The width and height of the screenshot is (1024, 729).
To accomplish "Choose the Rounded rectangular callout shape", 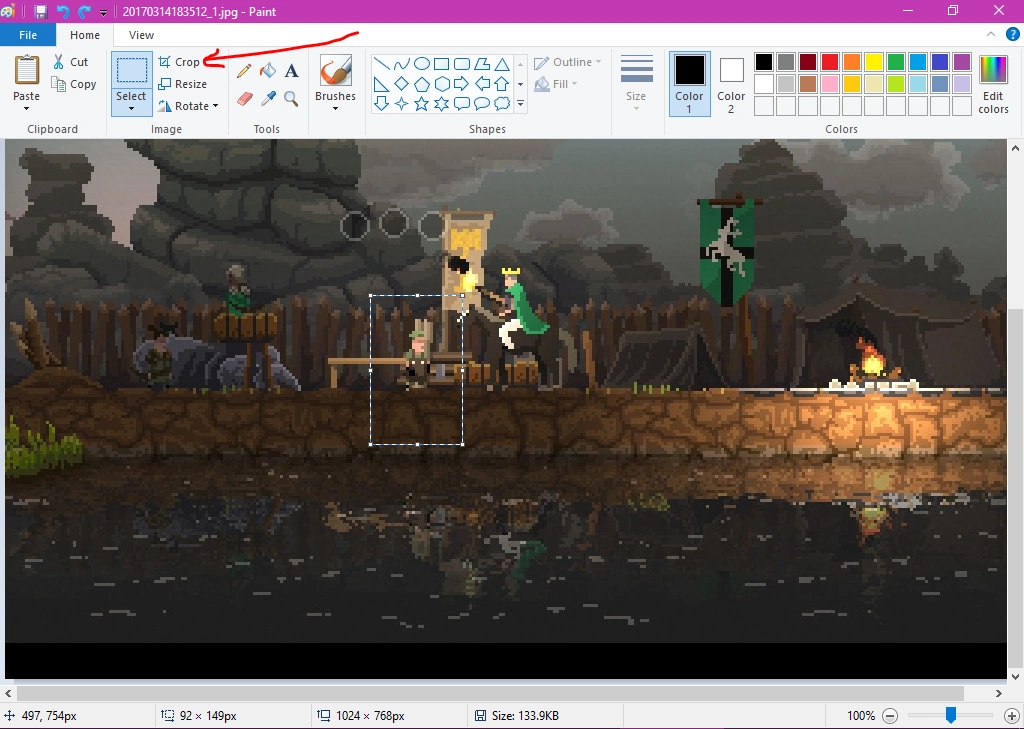I will 462,103.
